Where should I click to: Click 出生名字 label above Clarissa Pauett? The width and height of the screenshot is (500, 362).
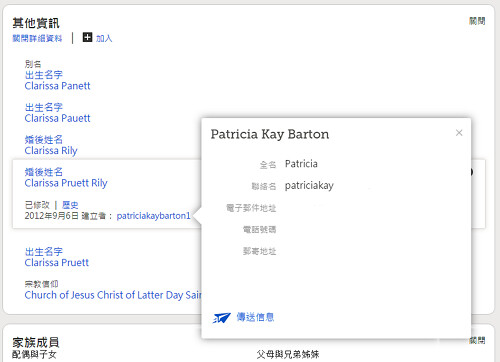pyautogui.click(x=44, y=107)
